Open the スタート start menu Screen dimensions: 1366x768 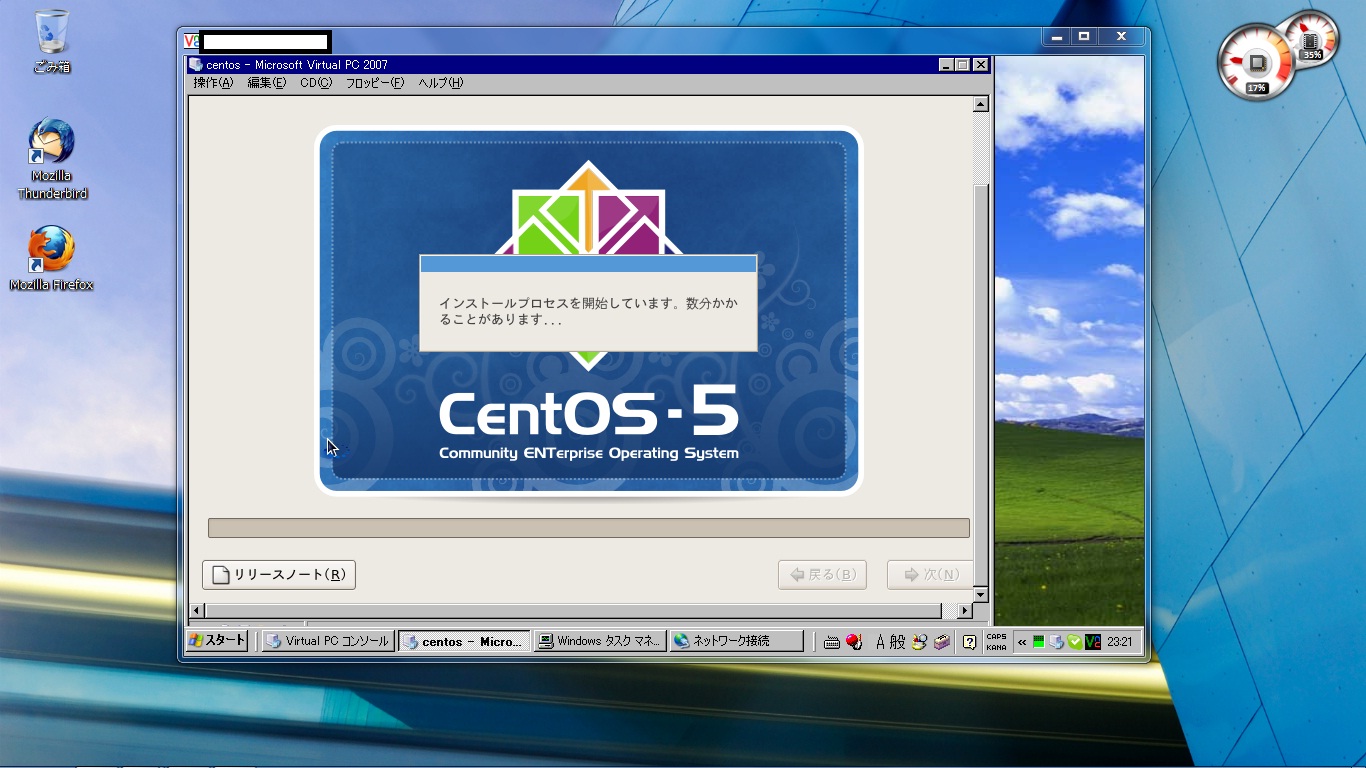click(218, 641)
